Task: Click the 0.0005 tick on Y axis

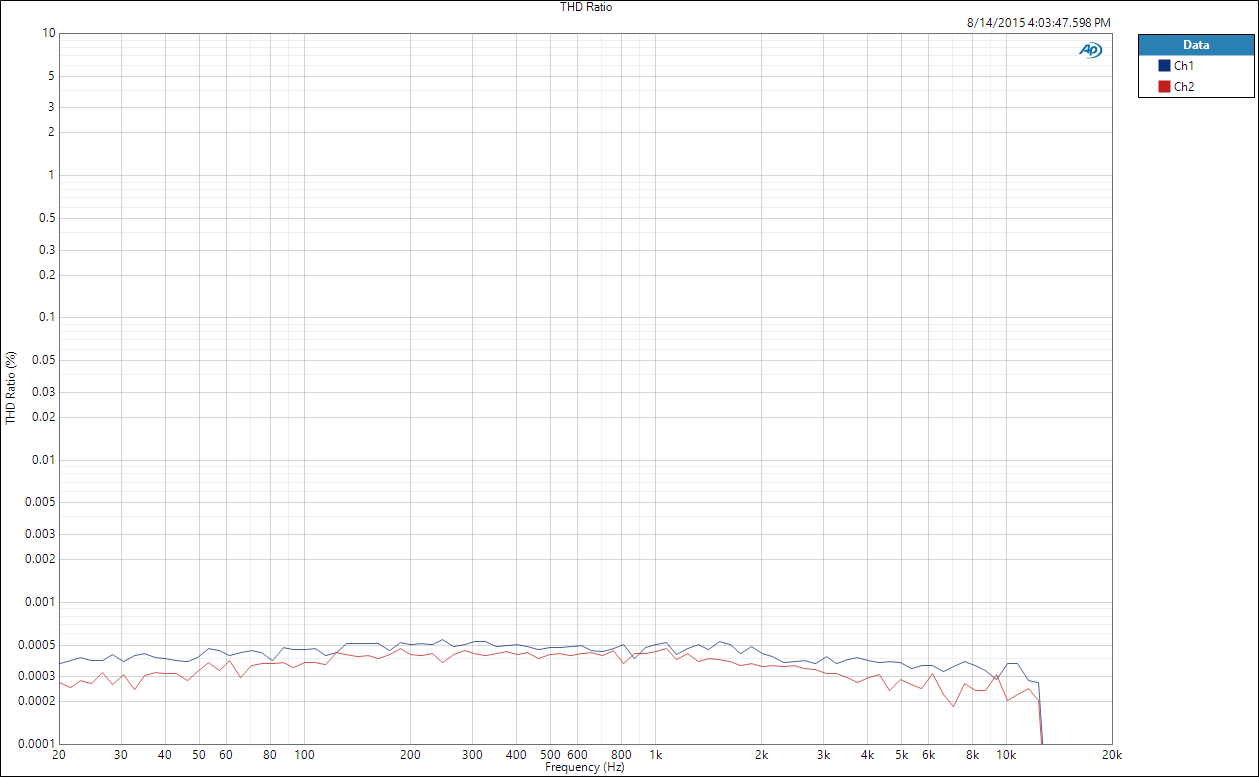Action: pyautogui.click(x=37, y=645)
